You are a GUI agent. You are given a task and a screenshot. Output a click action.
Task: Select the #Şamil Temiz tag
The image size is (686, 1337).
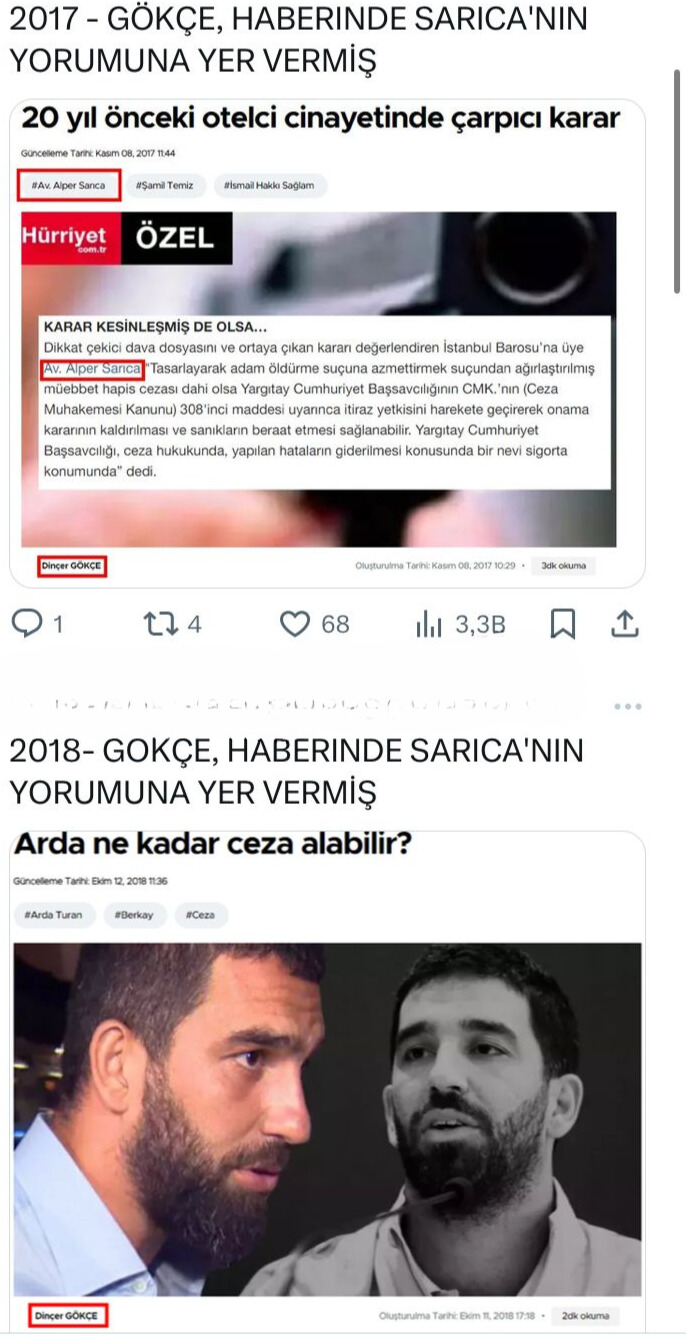point(168,185)
